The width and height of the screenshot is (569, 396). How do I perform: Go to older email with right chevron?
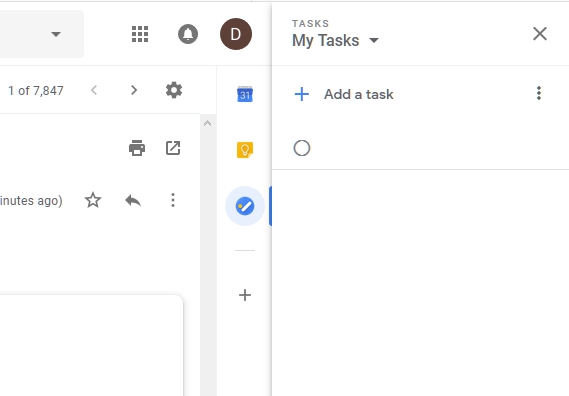point(134,90)
